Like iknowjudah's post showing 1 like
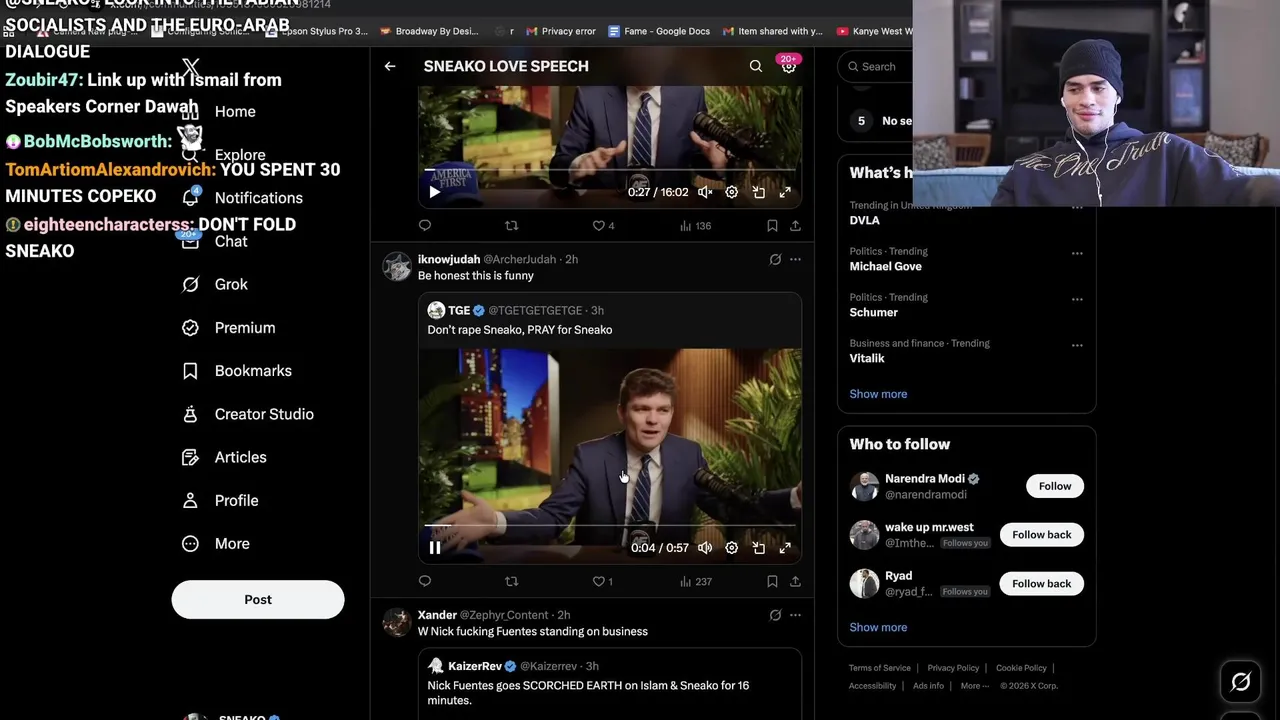The height and width of the screenshot is (720, 1280). [x=602, y=581]
